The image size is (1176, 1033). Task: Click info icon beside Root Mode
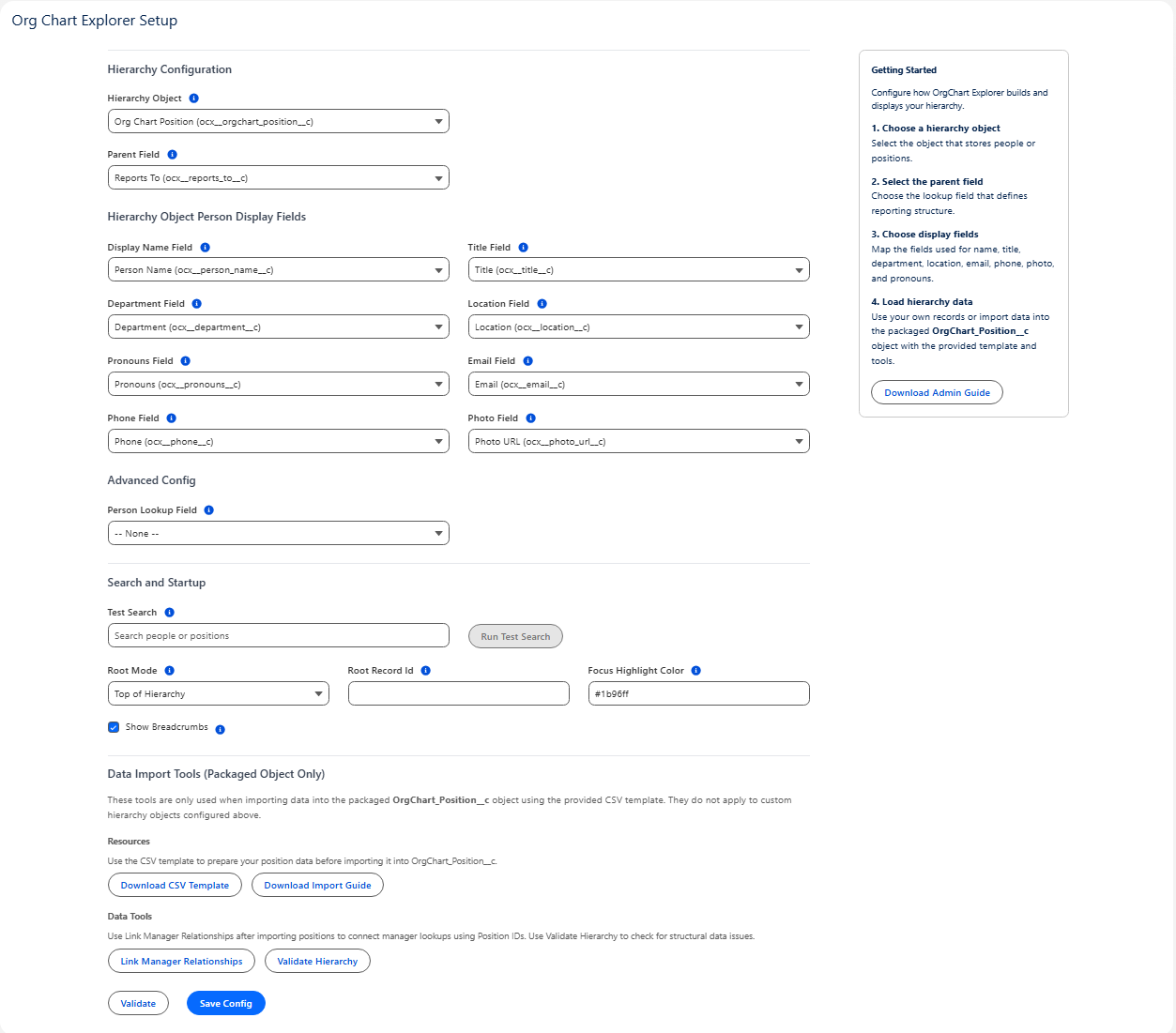pyautogui.click(x=169, y=671)
